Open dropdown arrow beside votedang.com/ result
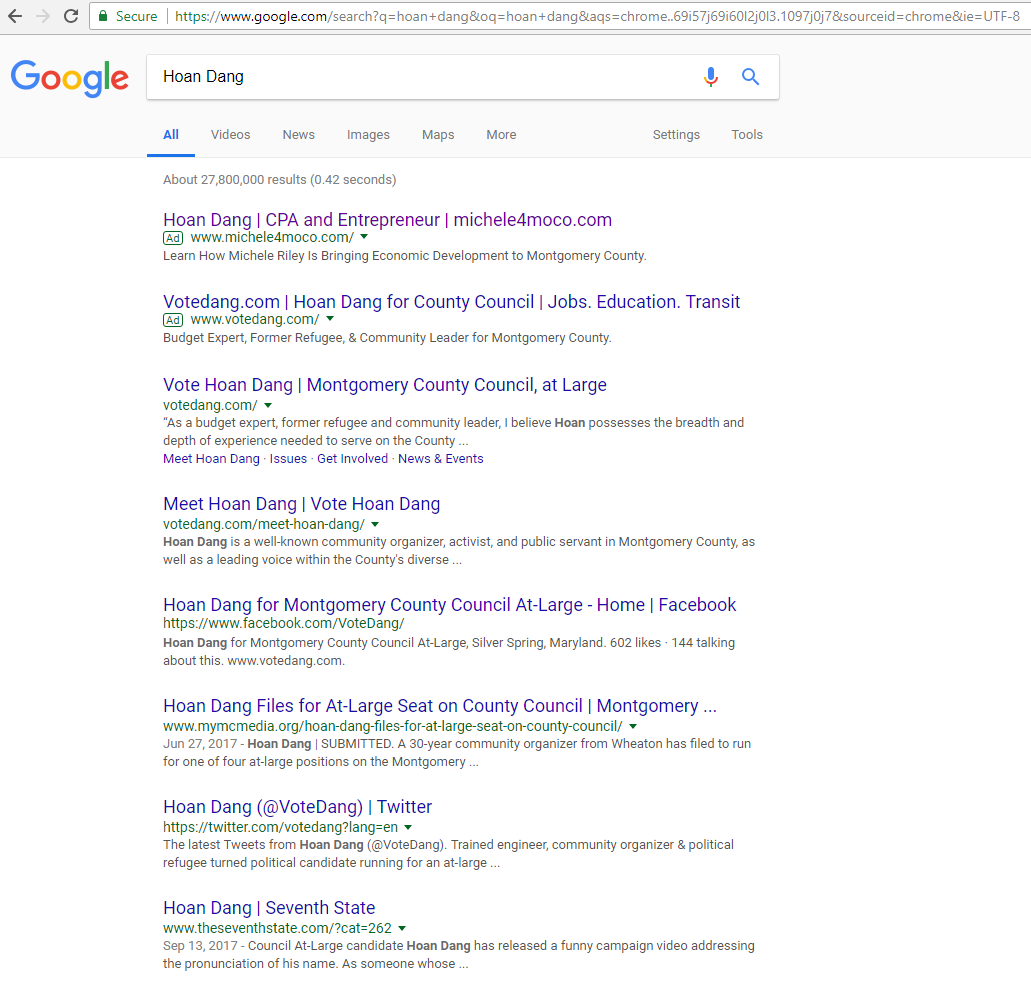The width and height of the screenshot is (1031, 995). pos(268,406)
